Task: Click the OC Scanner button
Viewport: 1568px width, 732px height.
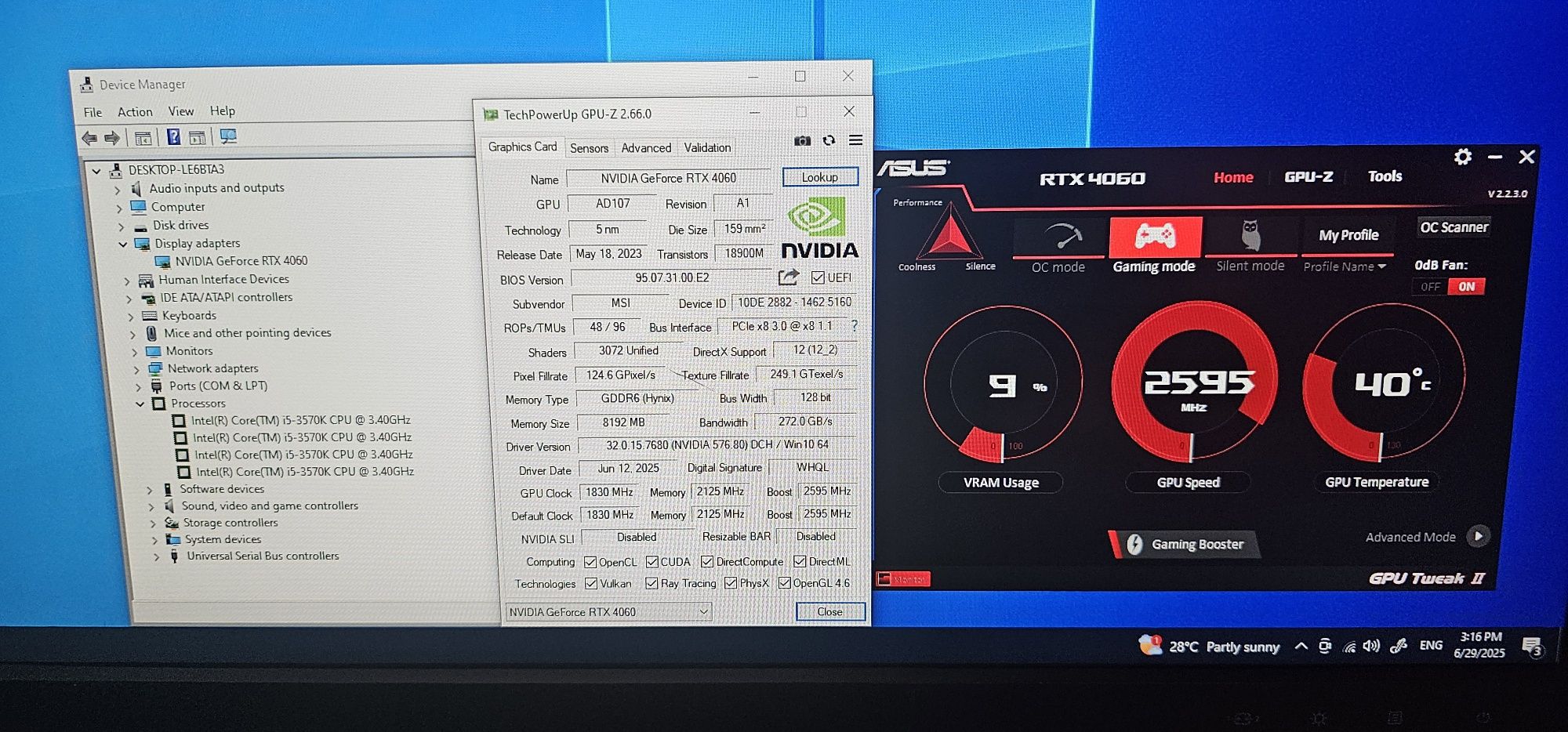Action: pyautogui.click(x=1454, y=227)
